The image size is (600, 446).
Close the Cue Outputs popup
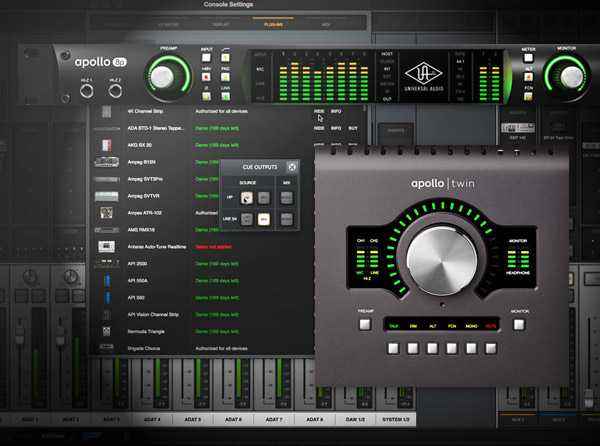(x=292, y=167)
